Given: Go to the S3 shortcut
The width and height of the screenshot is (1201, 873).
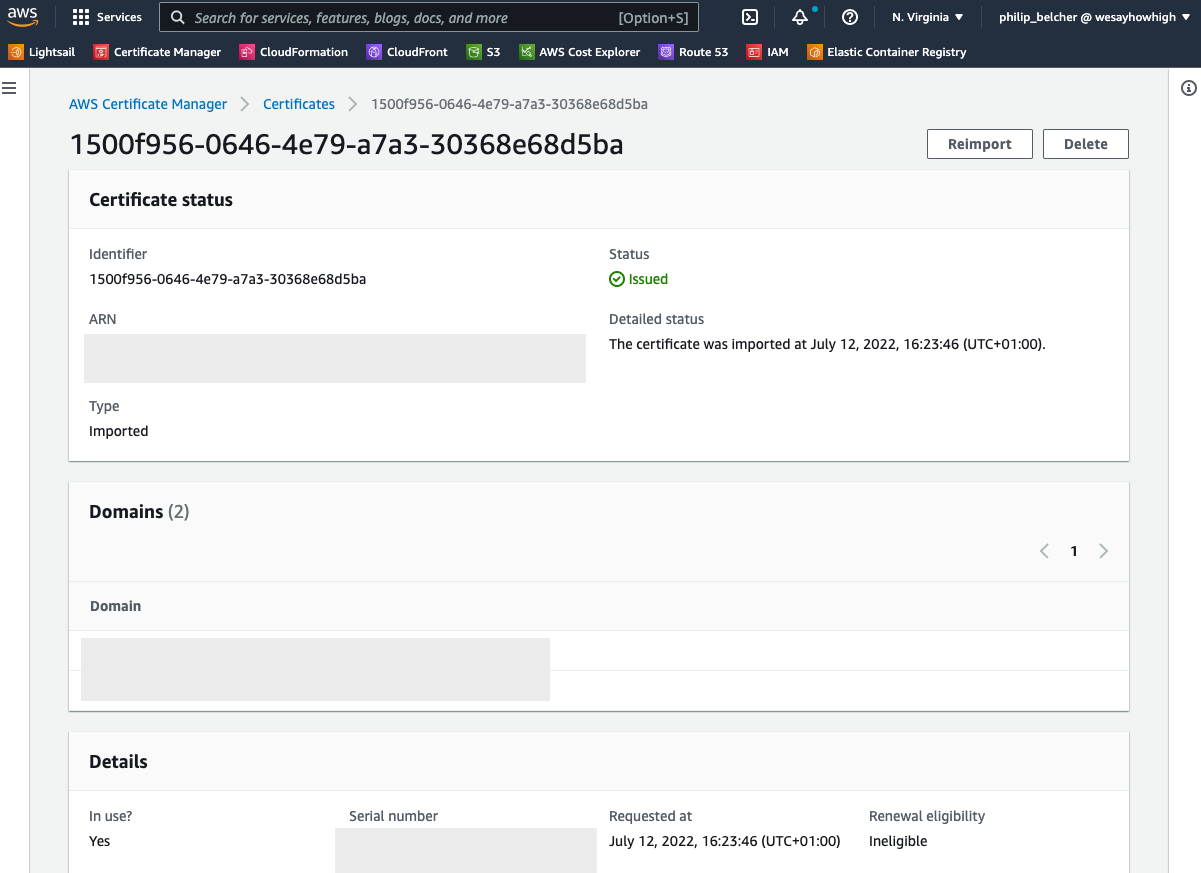Looking at the screenshot, I should coord(483,52).
